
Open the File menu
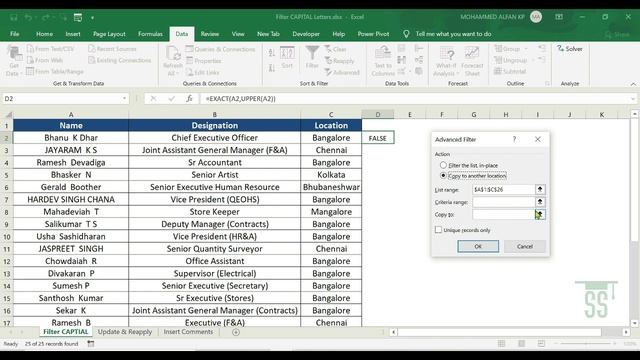[x=15, y=34]
